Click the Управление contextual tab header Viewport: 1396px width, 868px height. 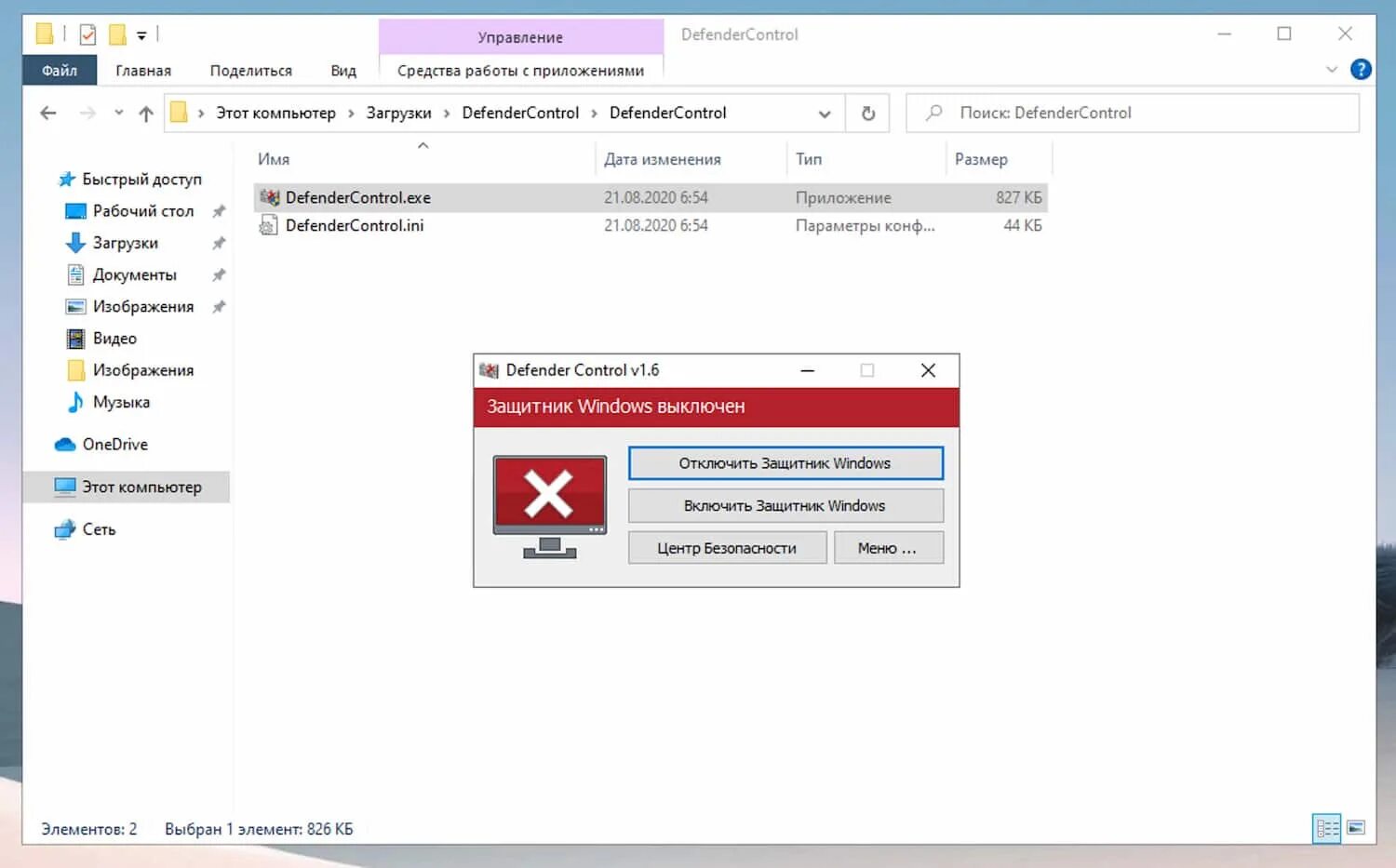pyautogui.click(x=520, y=37)
